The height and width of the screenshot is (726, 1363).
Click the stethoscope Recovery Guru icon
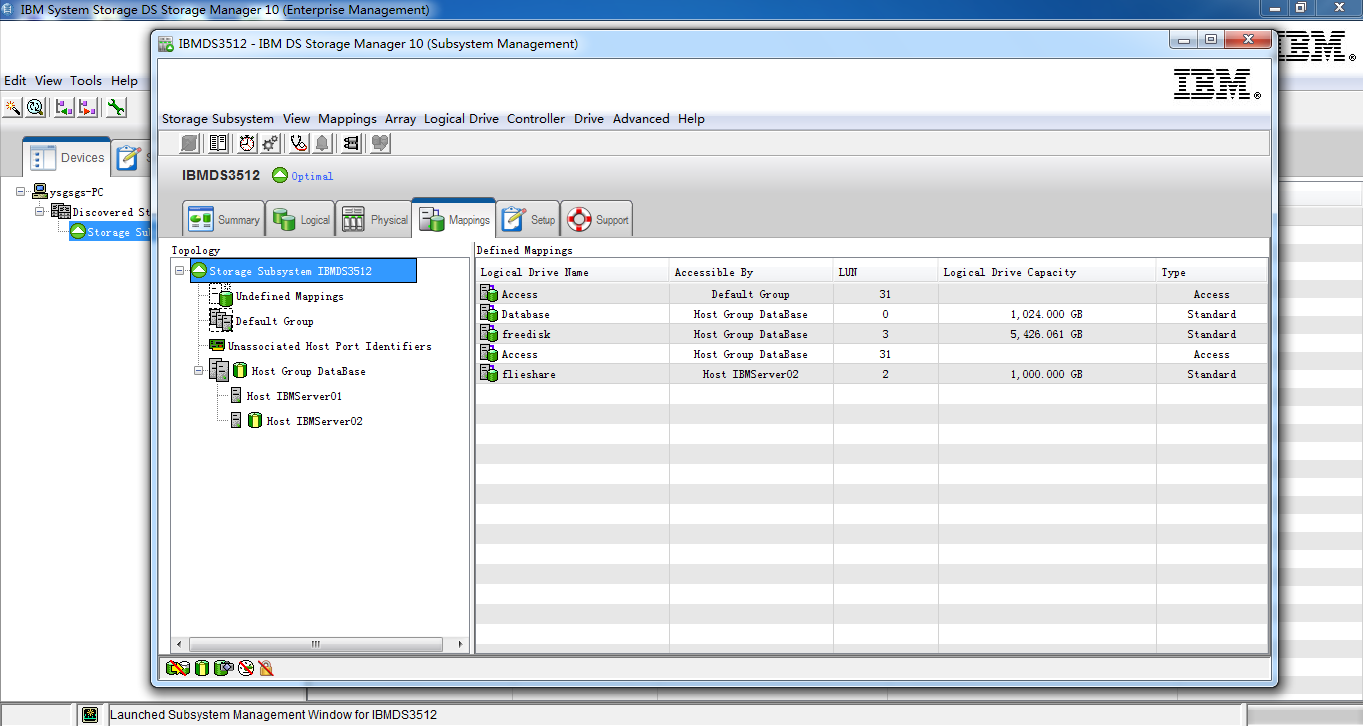(299, 143)
